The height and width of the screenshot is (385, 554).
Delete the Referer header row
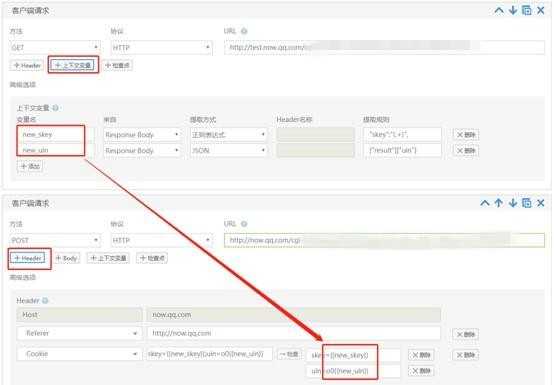click(x=465, y=334)
